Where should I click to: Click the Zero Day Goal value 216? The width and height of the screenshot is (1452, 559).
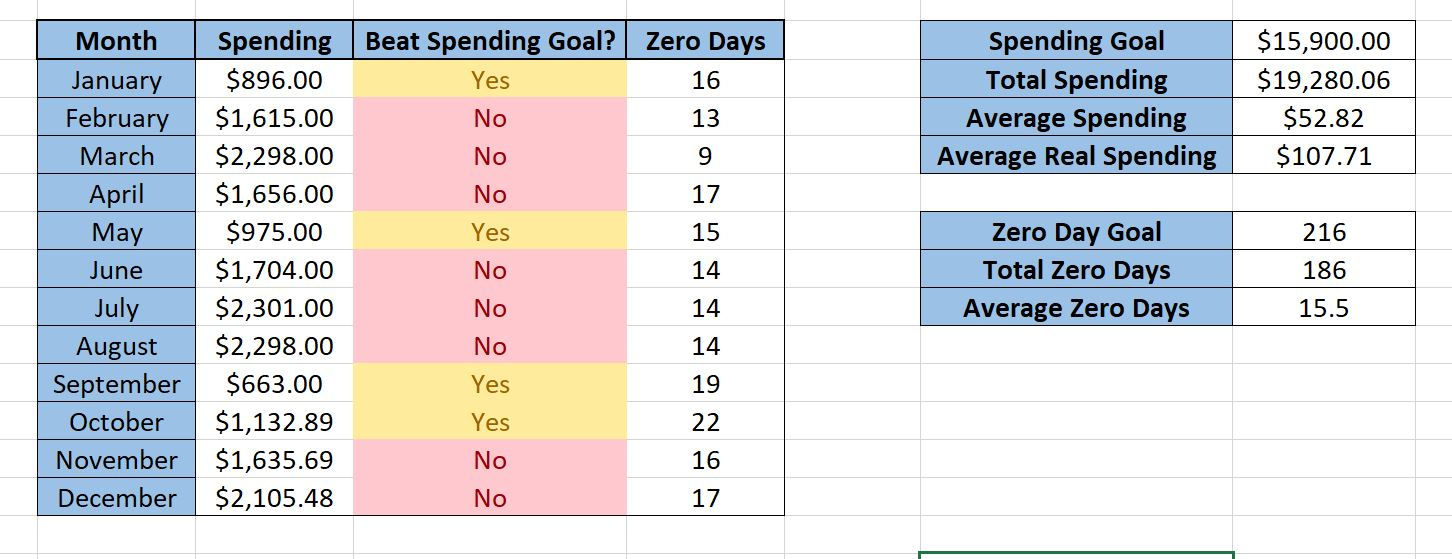1323,232
